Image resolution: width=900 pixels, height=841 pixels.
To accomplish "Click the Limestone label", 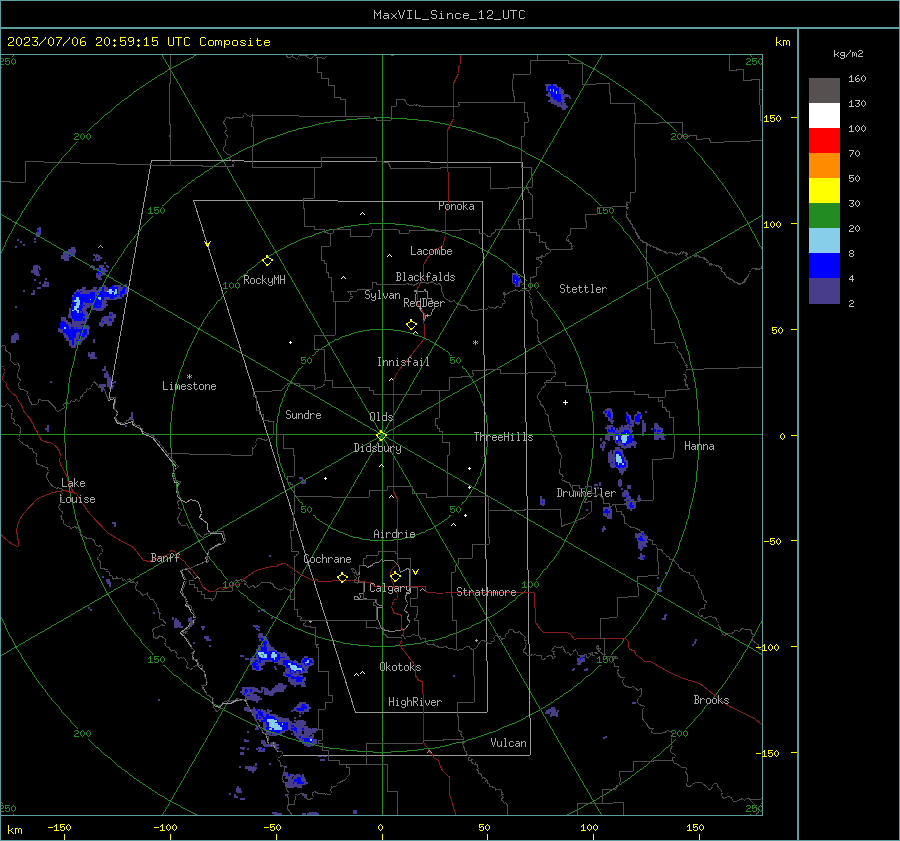I will point(189,386).
